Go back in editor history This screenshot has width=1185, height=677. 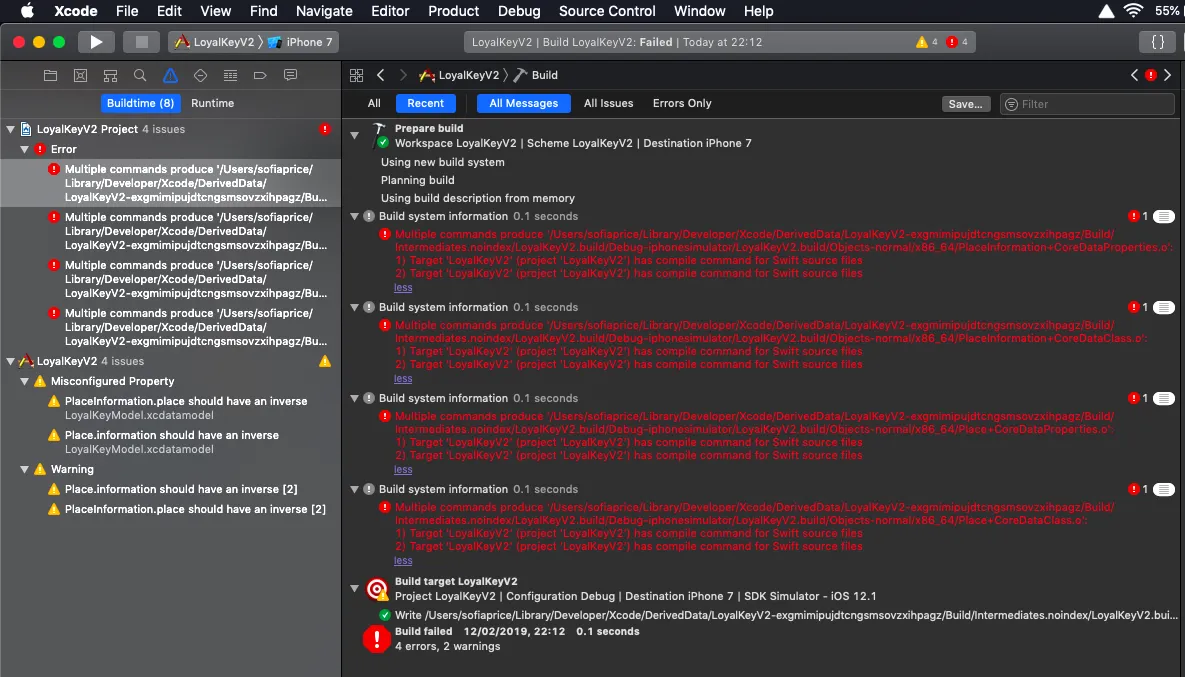pyautogui.click(x=381, y=75)
